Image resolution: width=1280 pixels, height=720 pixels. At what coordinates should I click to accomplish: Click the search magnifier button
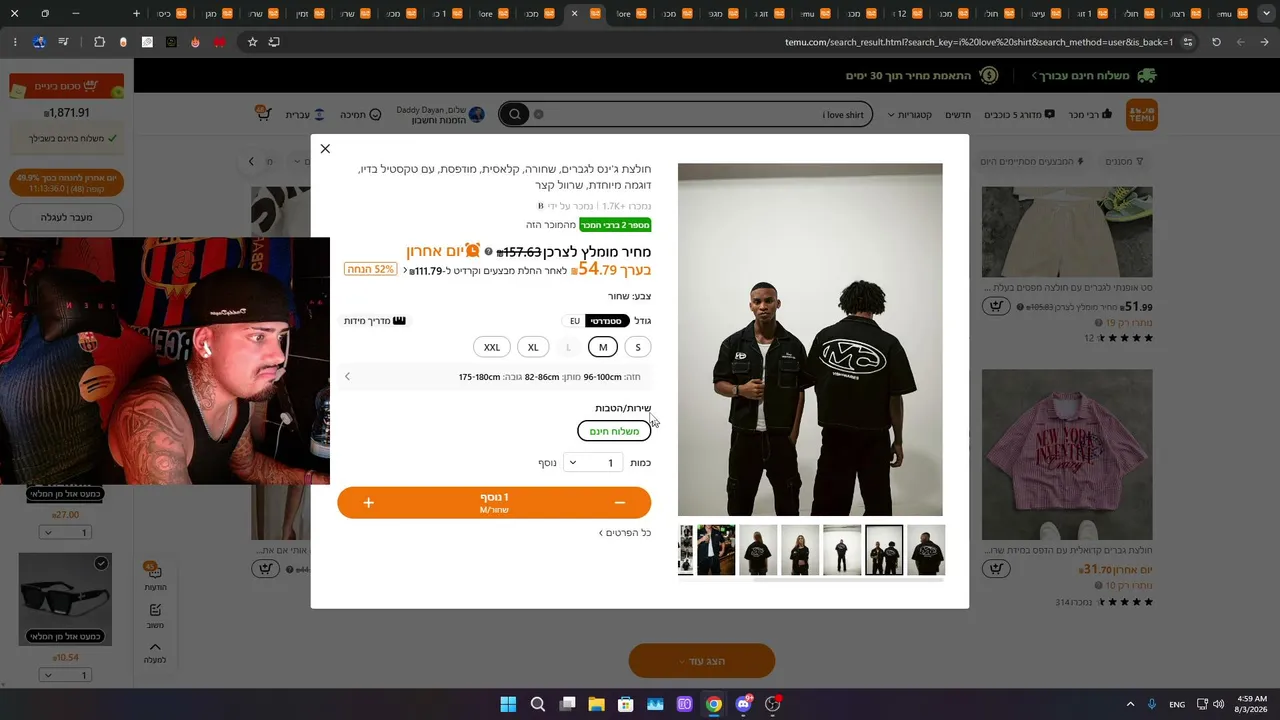pos(515,115)
